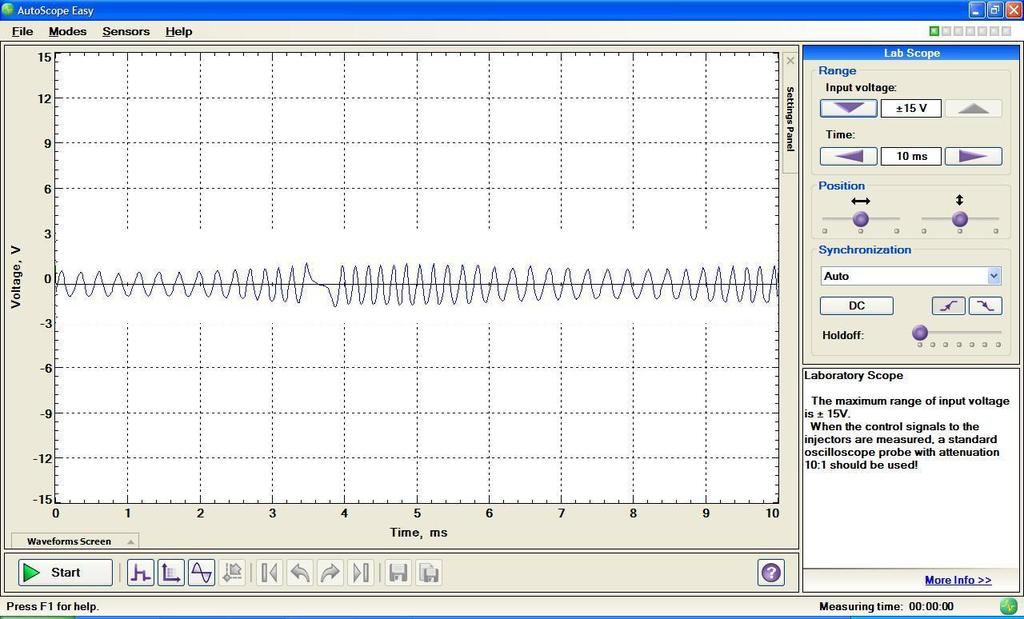This screenshot has height=619, width=1024.
Task: Decrease time base with left arrow
Action: click(848, 157)
